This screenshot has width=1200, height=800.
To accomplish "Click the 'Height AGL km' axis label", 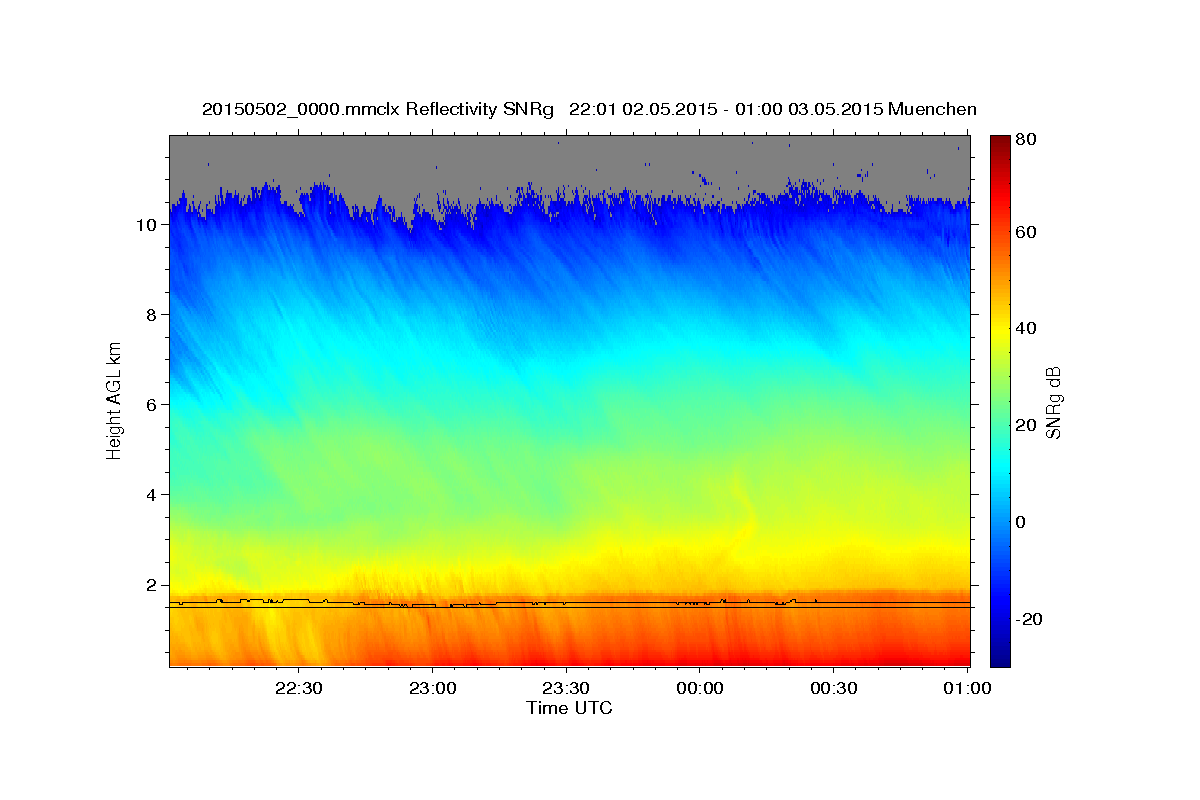I will click(115, 400).
